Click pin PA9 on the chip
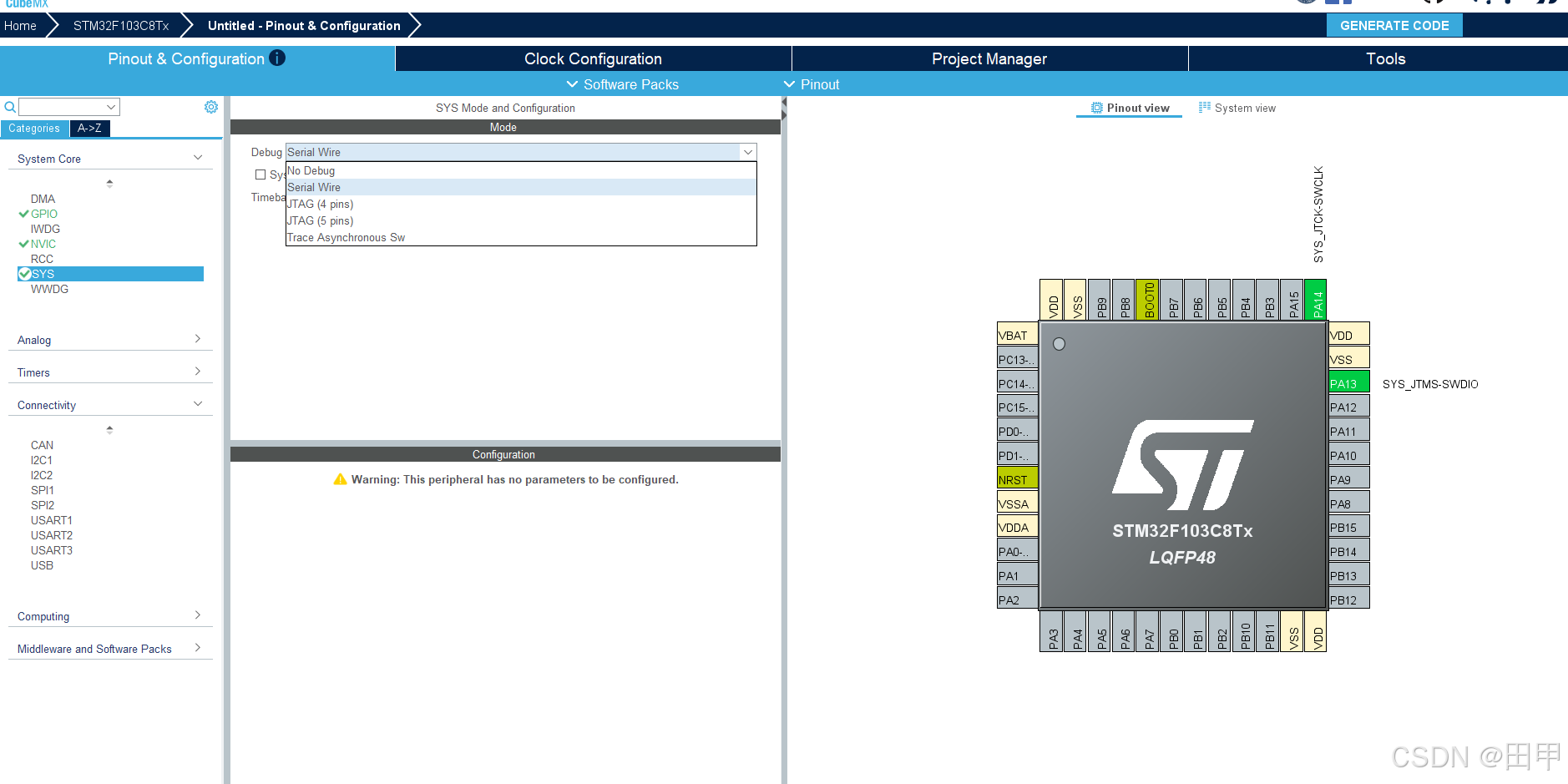This screenshot has height=784, width=1568. click(1349, 478)
